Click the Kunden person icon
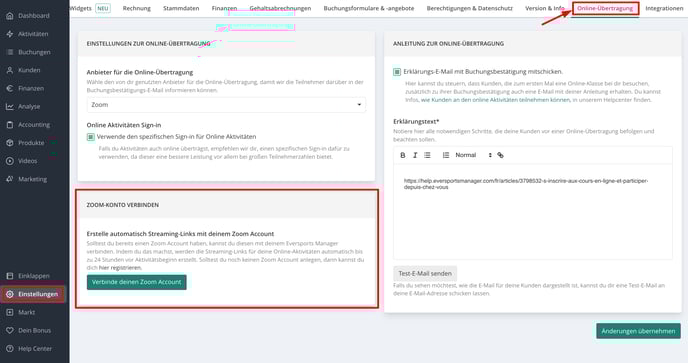The height and width of the screenshot is (363, 688). click(10, 70)
